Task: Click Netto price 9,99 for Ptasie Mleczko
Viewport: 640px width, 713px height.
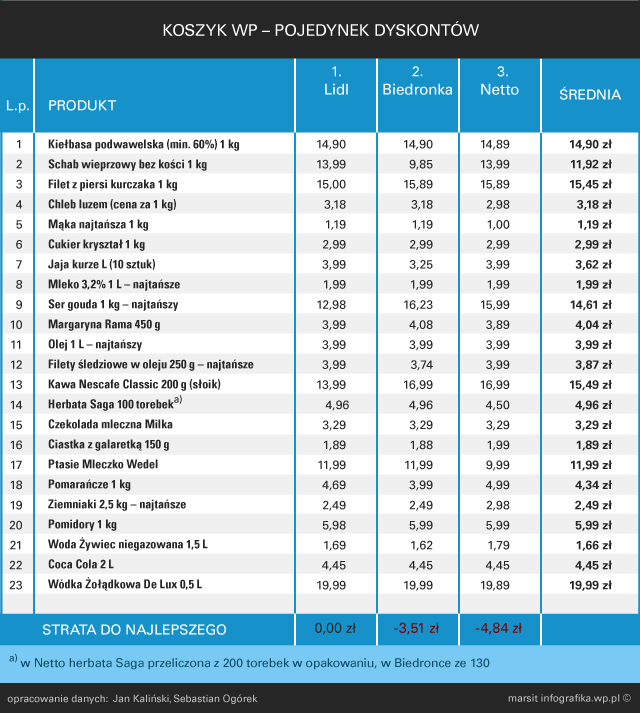Action: 498,465
